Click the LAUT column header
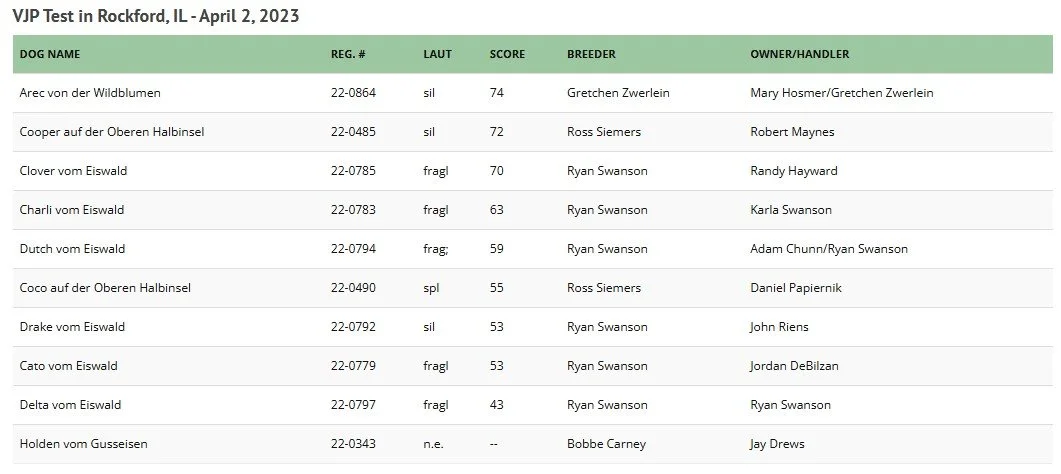The width and height of the screenshot is (1061, 474). pyautogui.click(x=437, y=54)
